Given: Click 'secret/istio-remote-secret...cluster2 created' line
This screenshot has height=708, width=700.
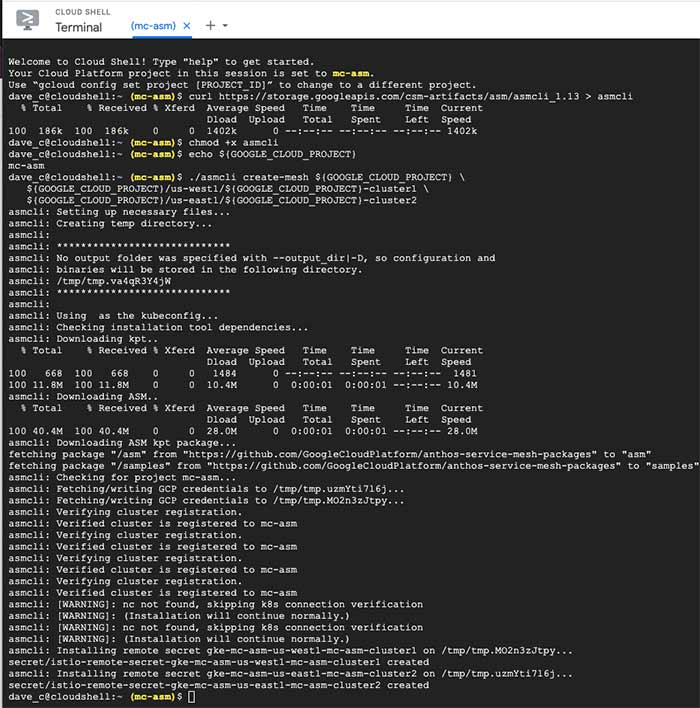Looking at the screenshot, I should [x=219, y=685].
